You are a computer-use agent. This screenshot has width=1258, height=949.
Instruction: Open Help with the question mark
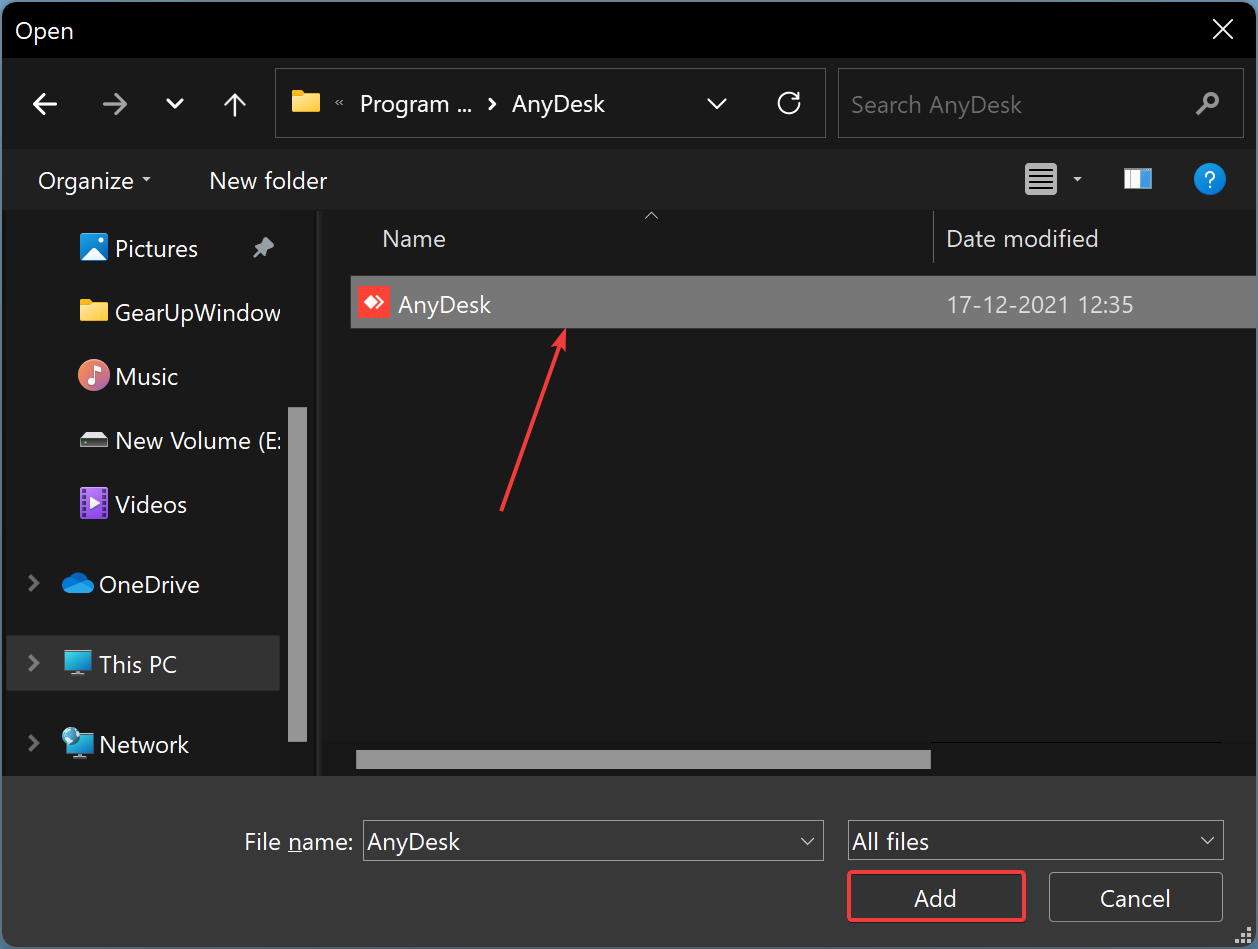click(x=1210, y=179)
